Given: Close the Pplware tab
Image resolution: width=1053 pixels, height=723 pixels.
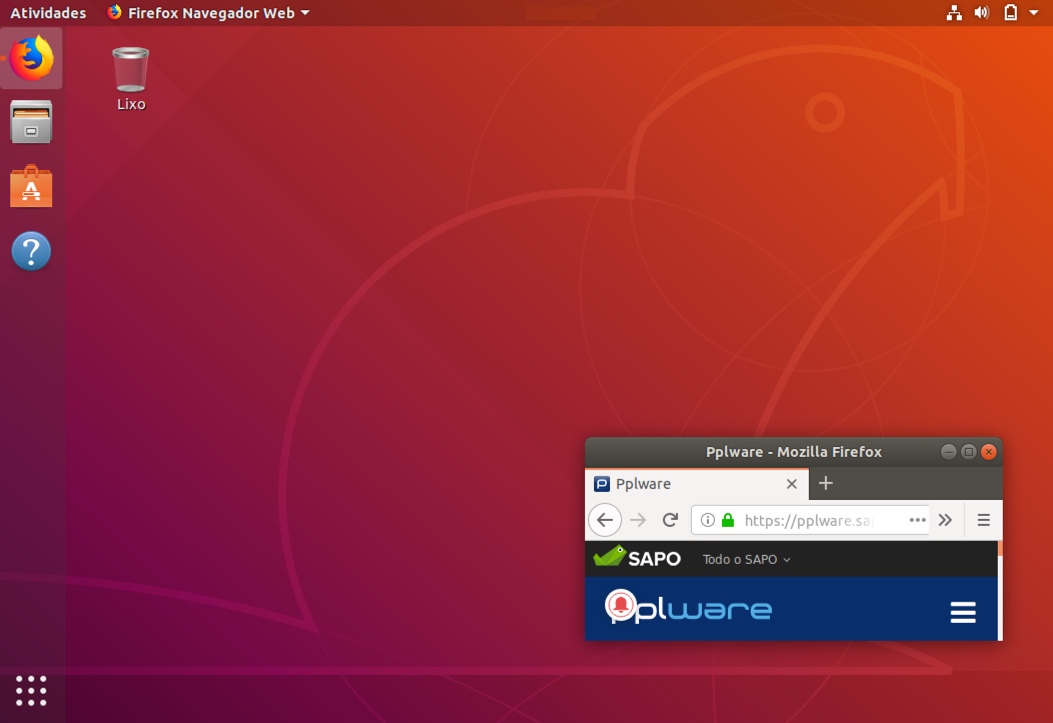Looking at the screenshot, I should pyautogui.click(x=792, y=484).
